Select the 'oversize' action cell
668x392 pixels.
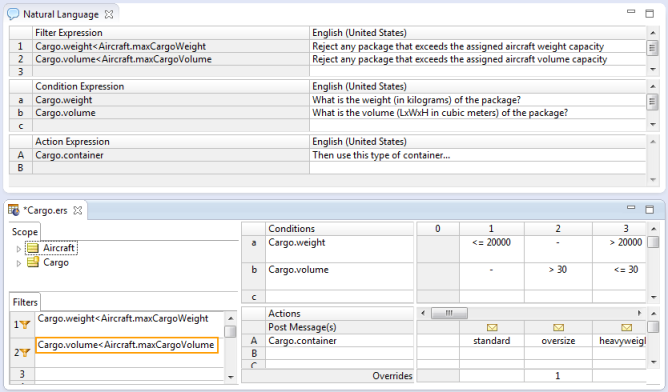(558, 341)
